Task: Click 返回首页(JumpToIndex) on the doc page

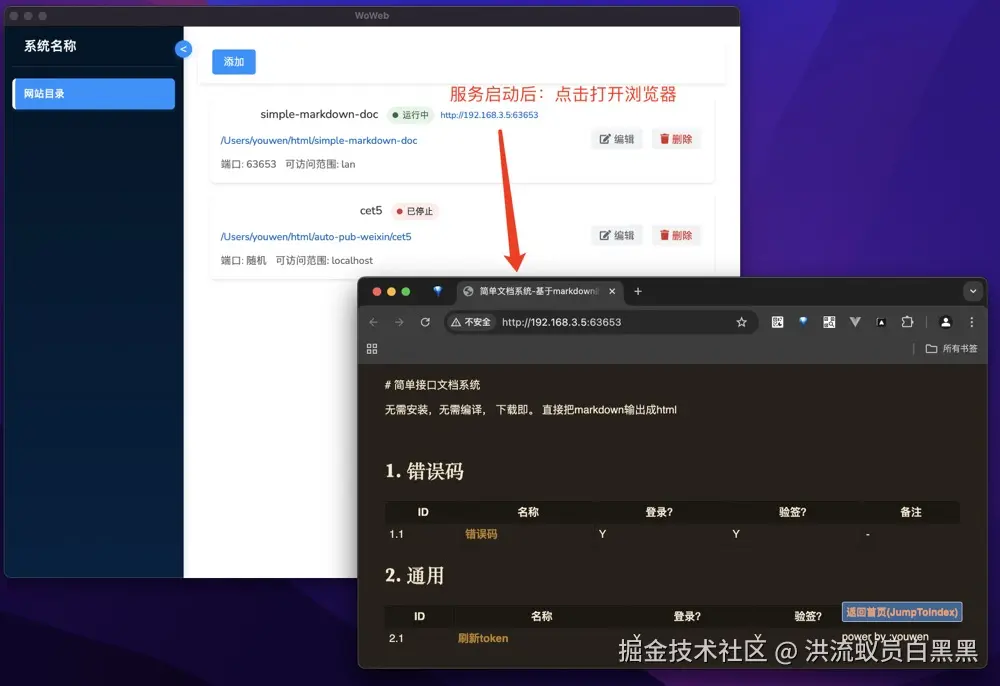Action: tap(901, 612)
